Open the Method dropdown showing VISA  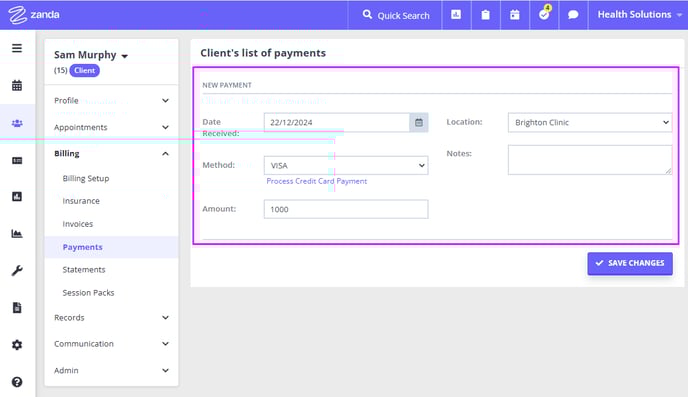pyautogui.click(x=346, y=165)
